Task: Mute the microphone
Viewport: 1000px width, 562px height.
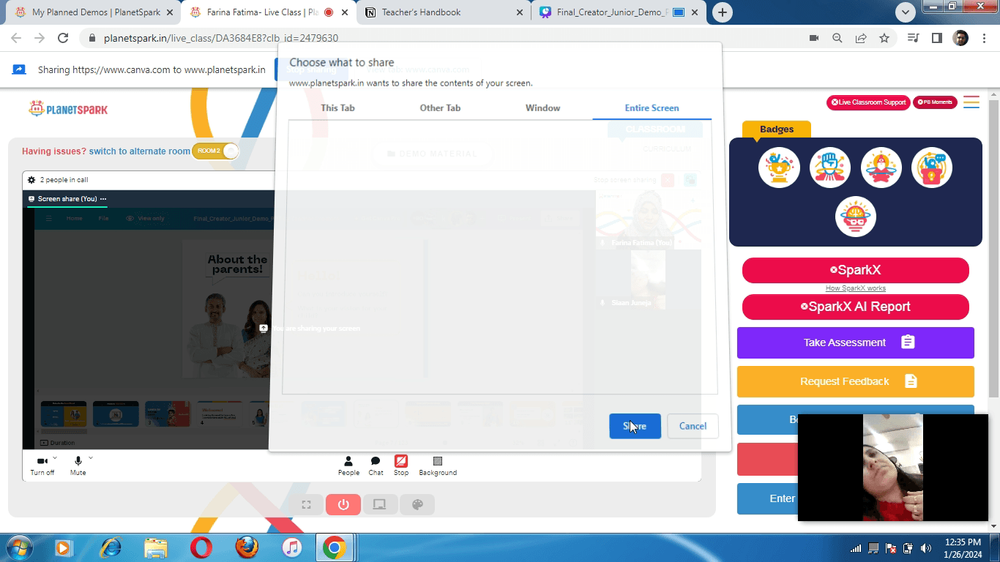Action: pos(78,466)
